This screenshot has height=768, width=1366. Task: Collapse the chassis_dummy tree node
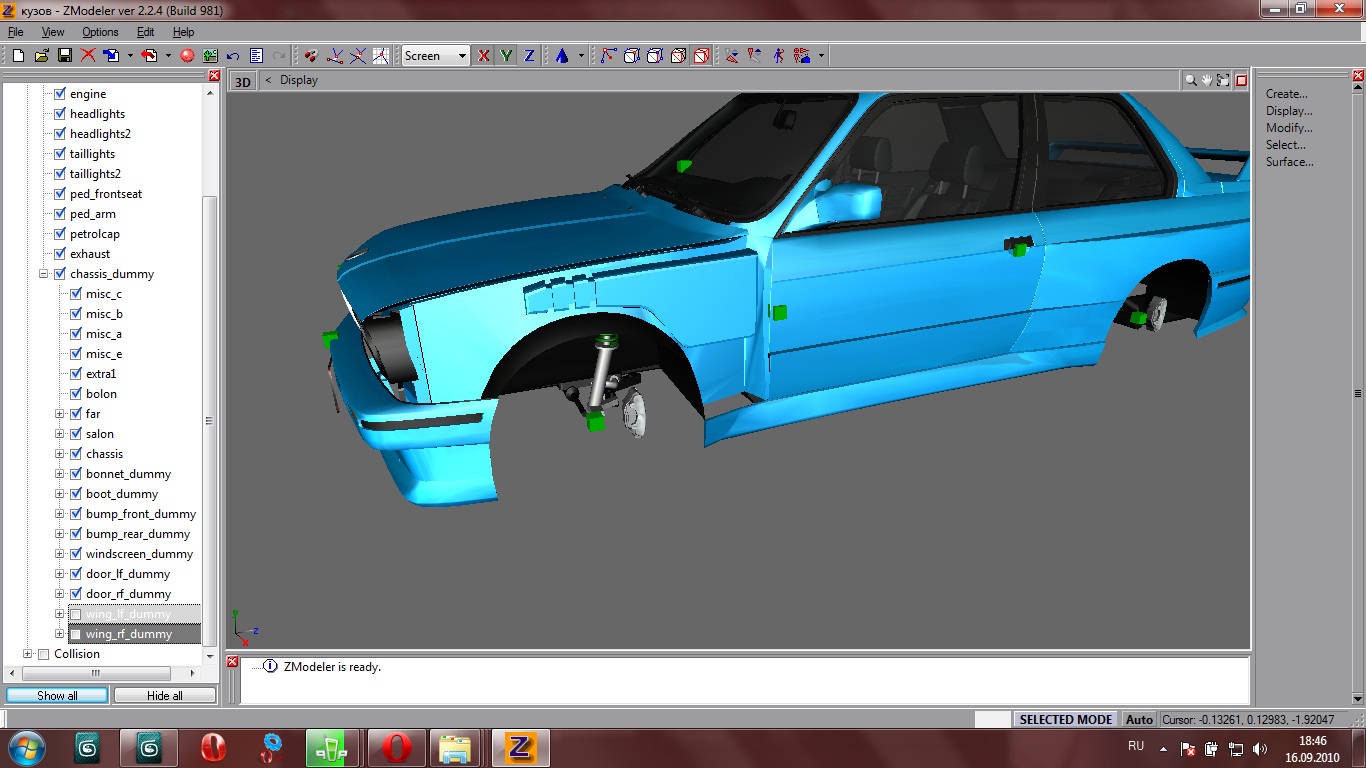click(x=44, y=274)
